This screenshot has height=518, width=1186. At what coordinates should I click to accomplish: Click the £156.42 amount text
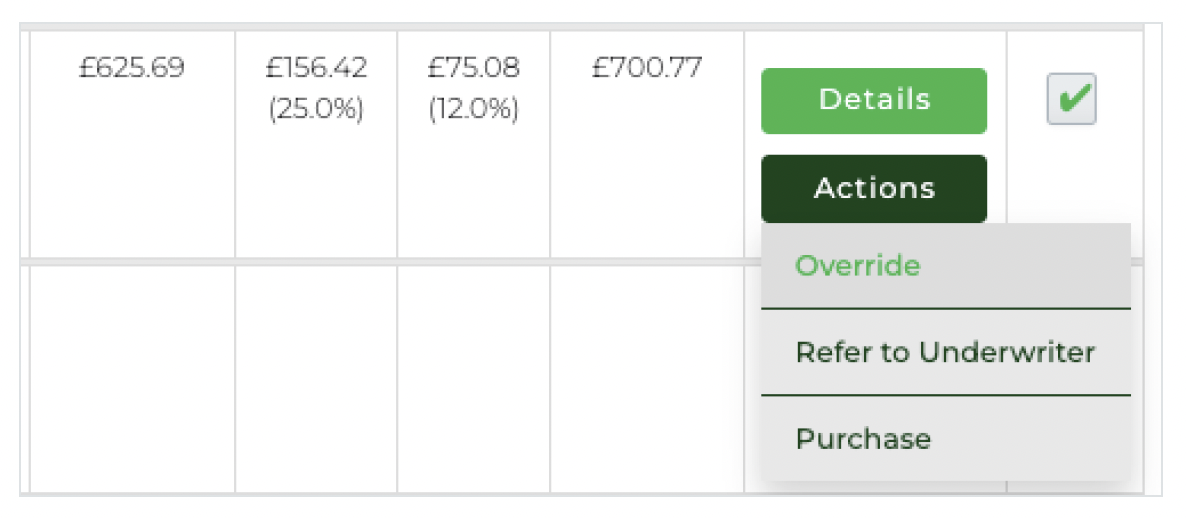pos(316,69)
